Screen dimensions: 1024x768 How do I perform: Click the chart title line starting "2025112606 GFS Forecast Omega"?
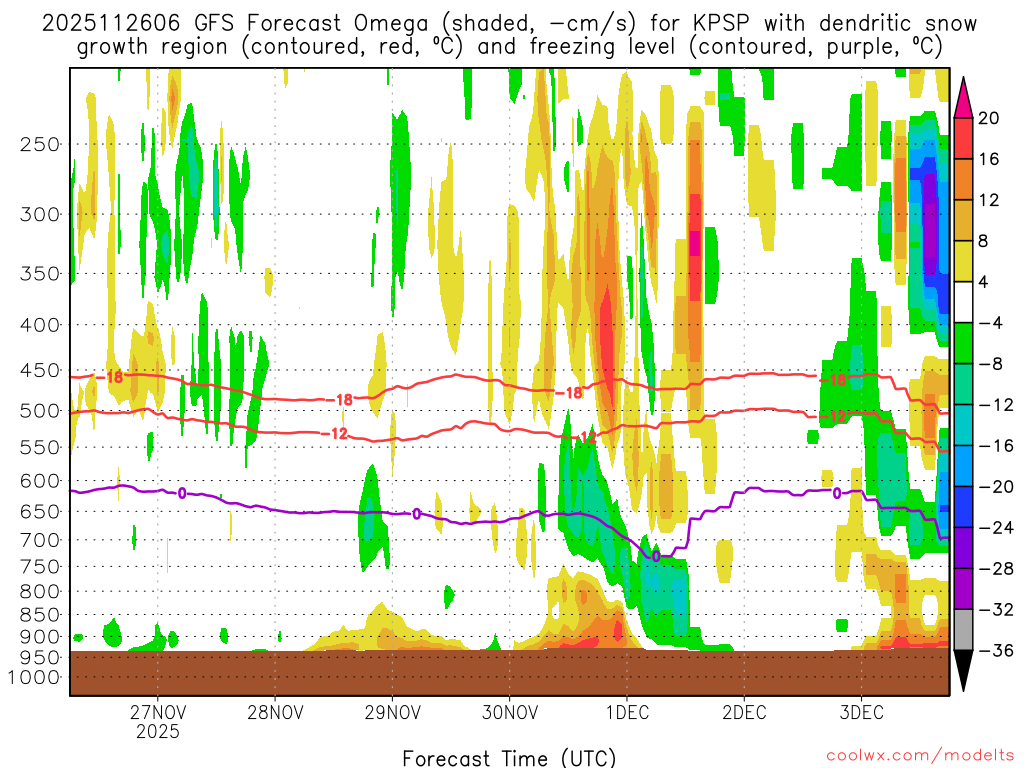[x=509, y=24]
